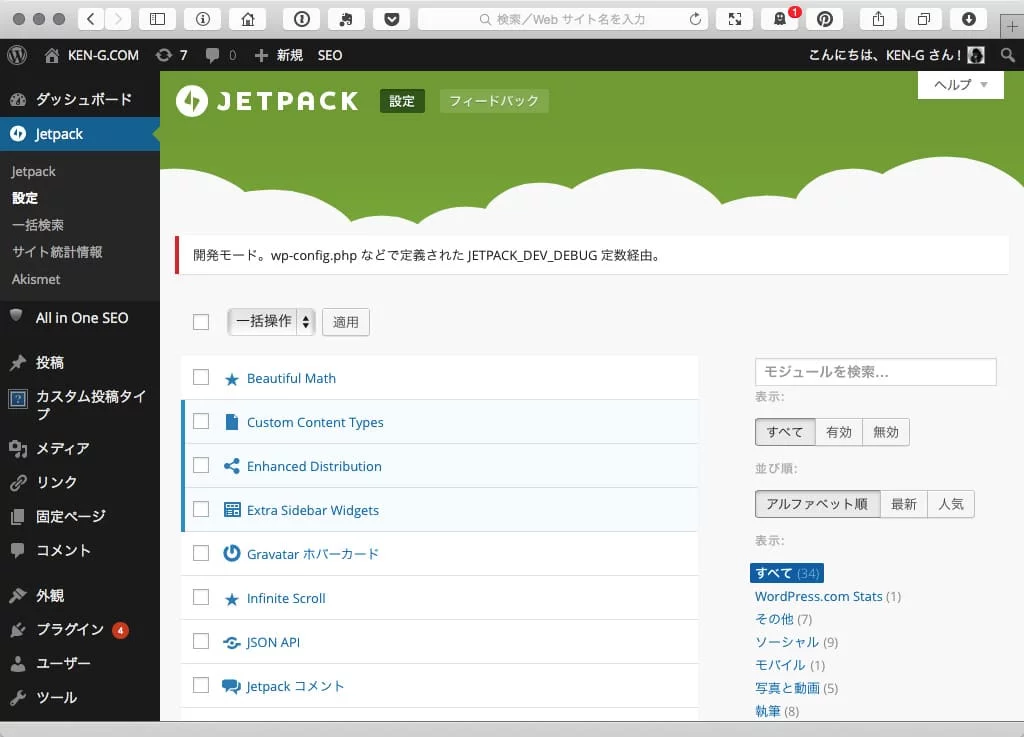Open the KEN-G.COM site home icon
Image resolution: width=1024 pixels, height=737 pixels.
52,55
